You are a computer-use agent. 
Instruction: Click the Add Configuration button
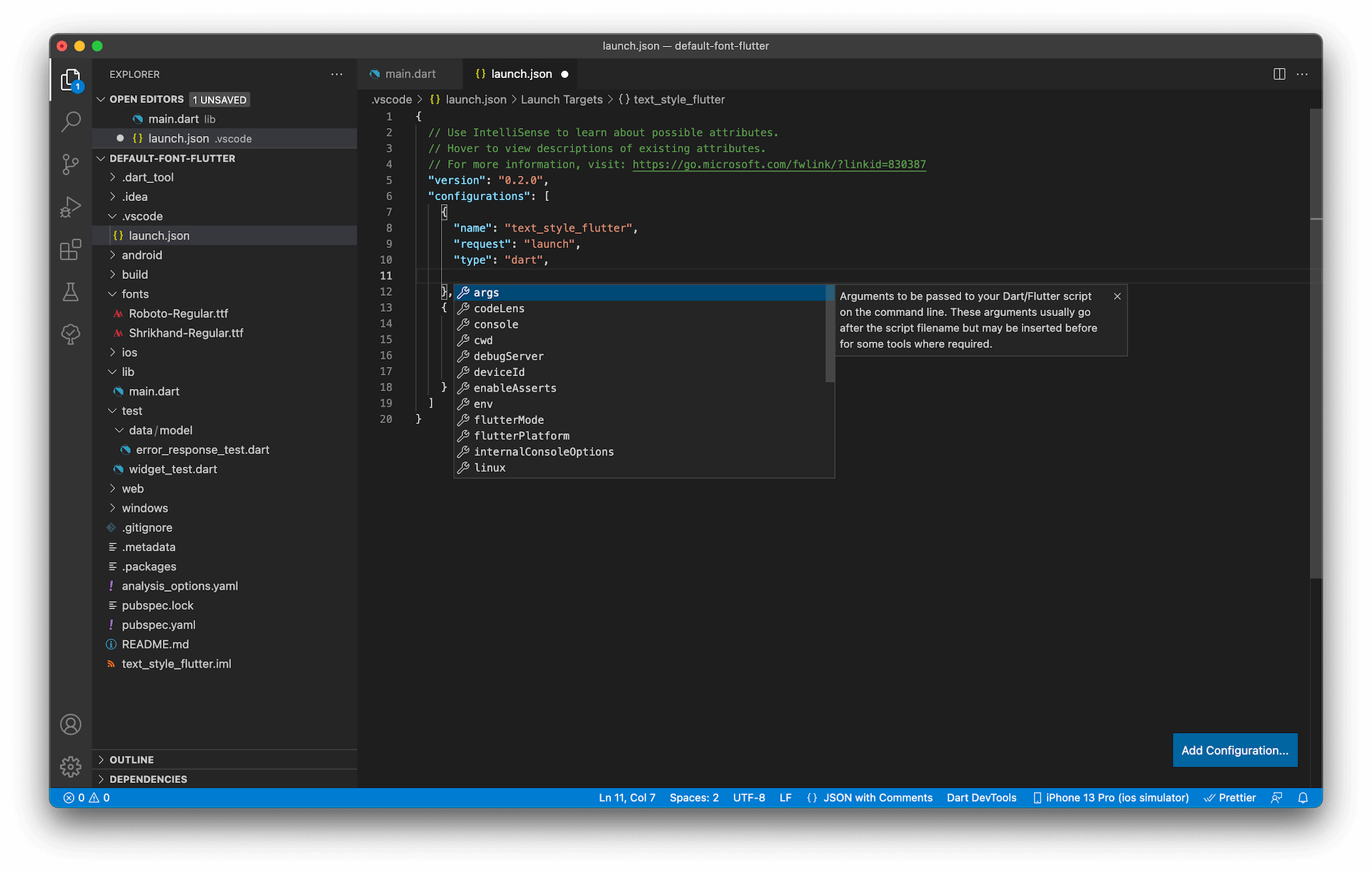1234,750
